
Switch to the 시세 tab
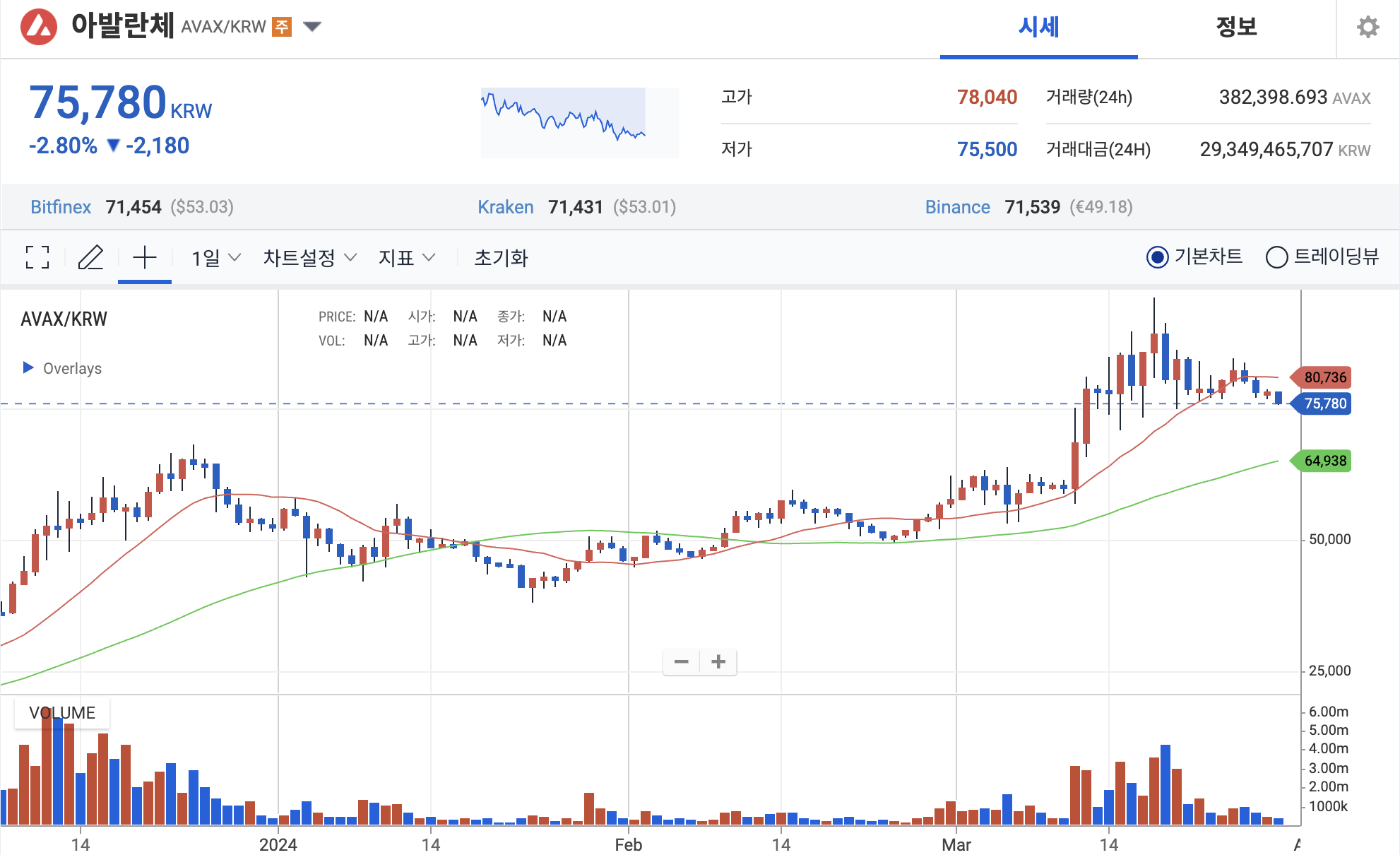coord(1038,28)
